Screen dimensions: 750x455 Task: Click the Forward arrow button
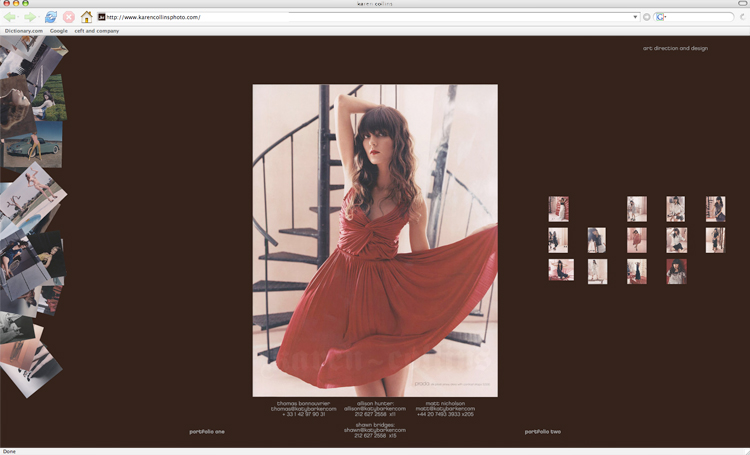coord(29,17)
